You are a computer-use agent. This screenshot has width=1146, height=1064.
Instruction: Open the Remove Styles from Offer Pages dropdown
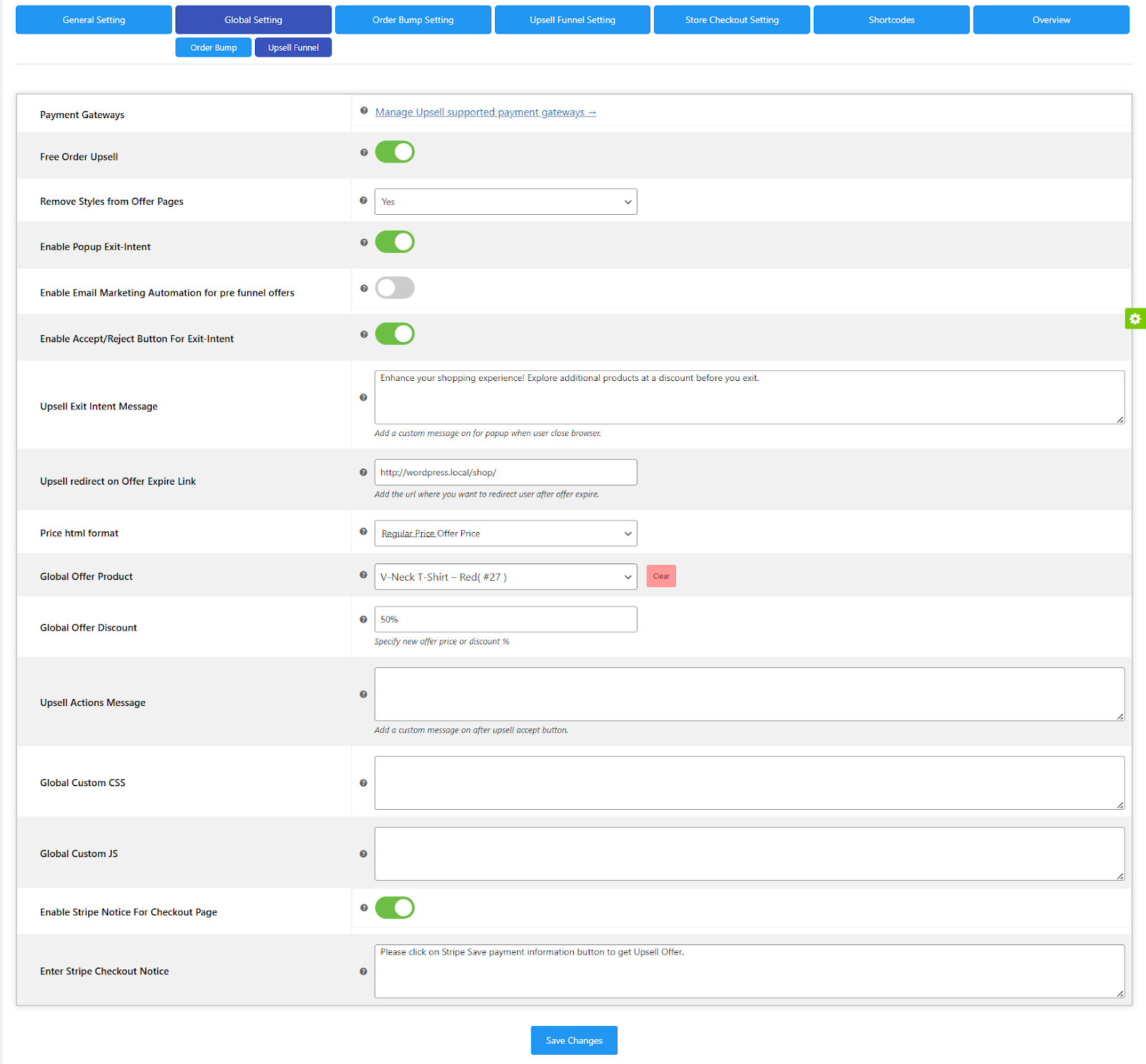tap(505, 201)
